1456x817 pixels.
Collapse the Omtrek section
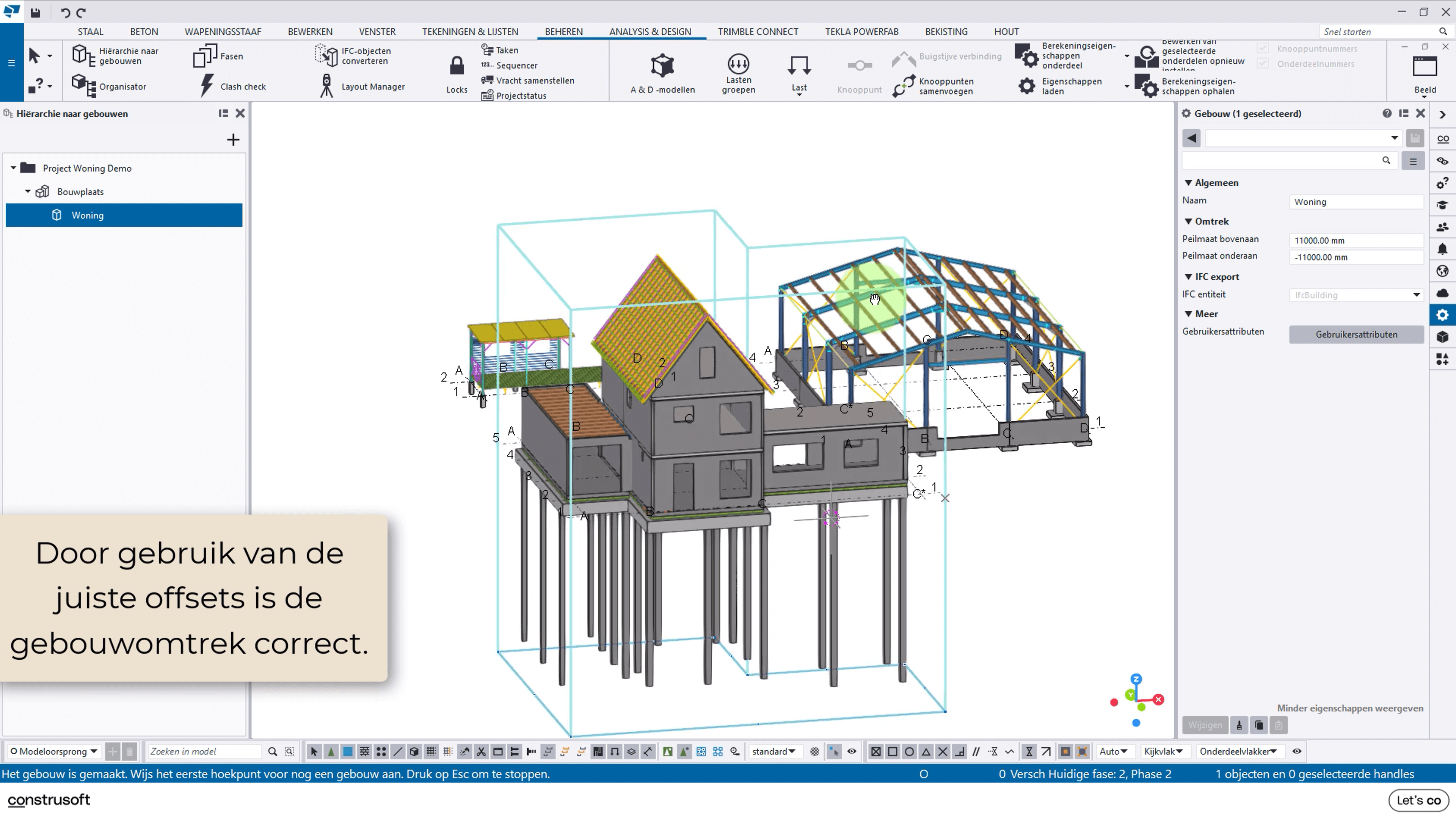pos(1188,221)
